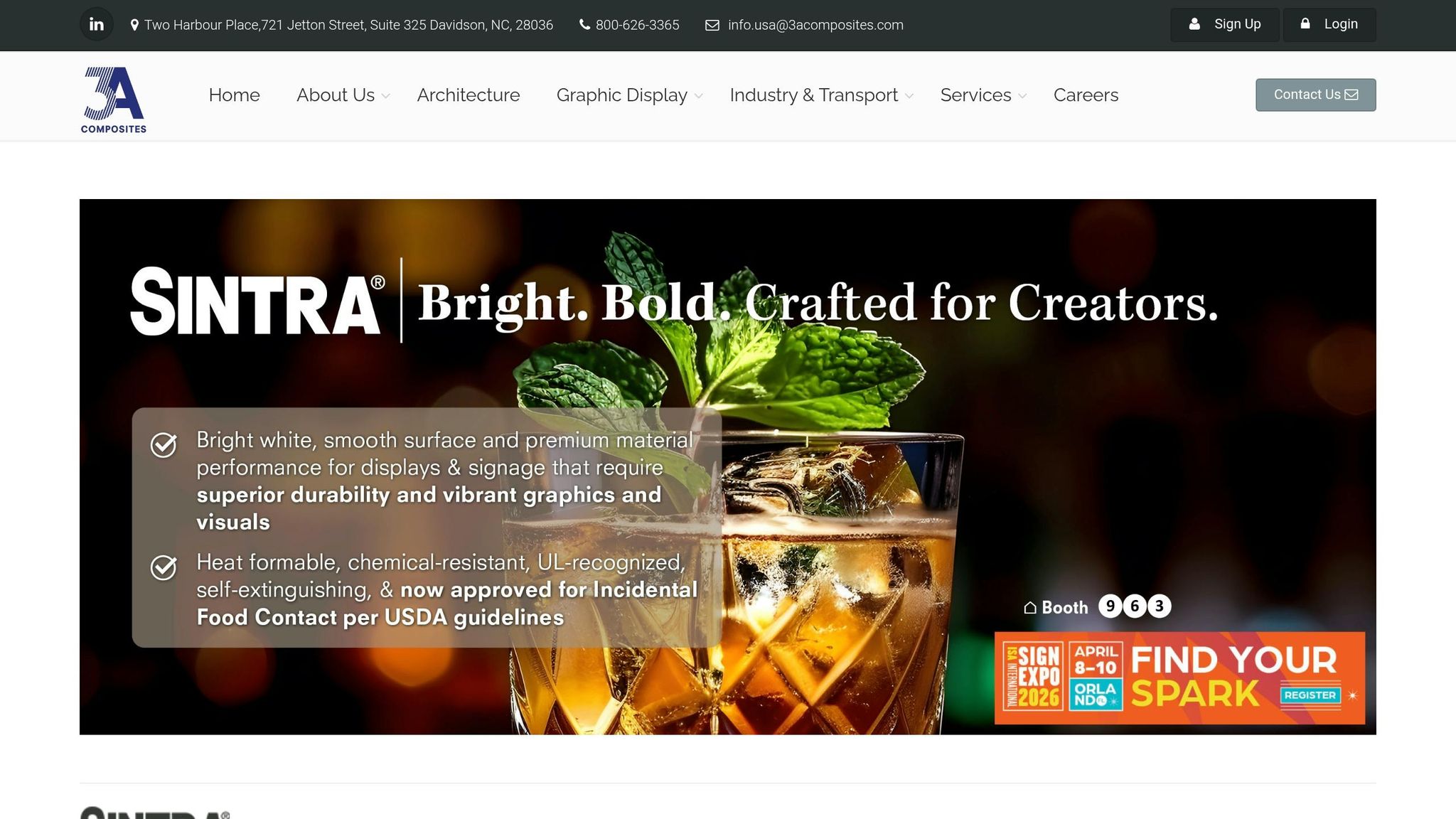Click the map pin location icon

tap(134, 25)
